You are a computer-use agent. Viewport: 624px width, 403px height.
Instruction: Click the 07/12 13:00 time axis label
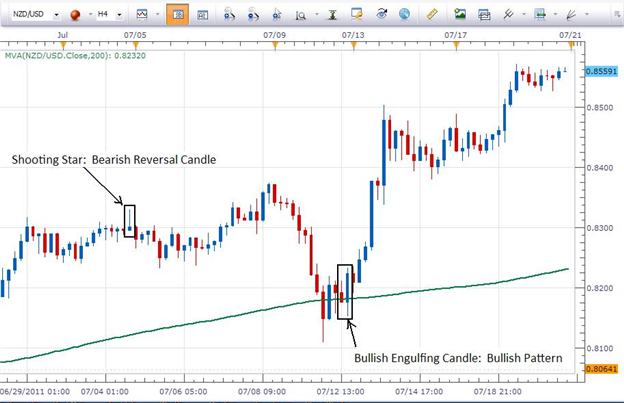[x=340, y=391]
